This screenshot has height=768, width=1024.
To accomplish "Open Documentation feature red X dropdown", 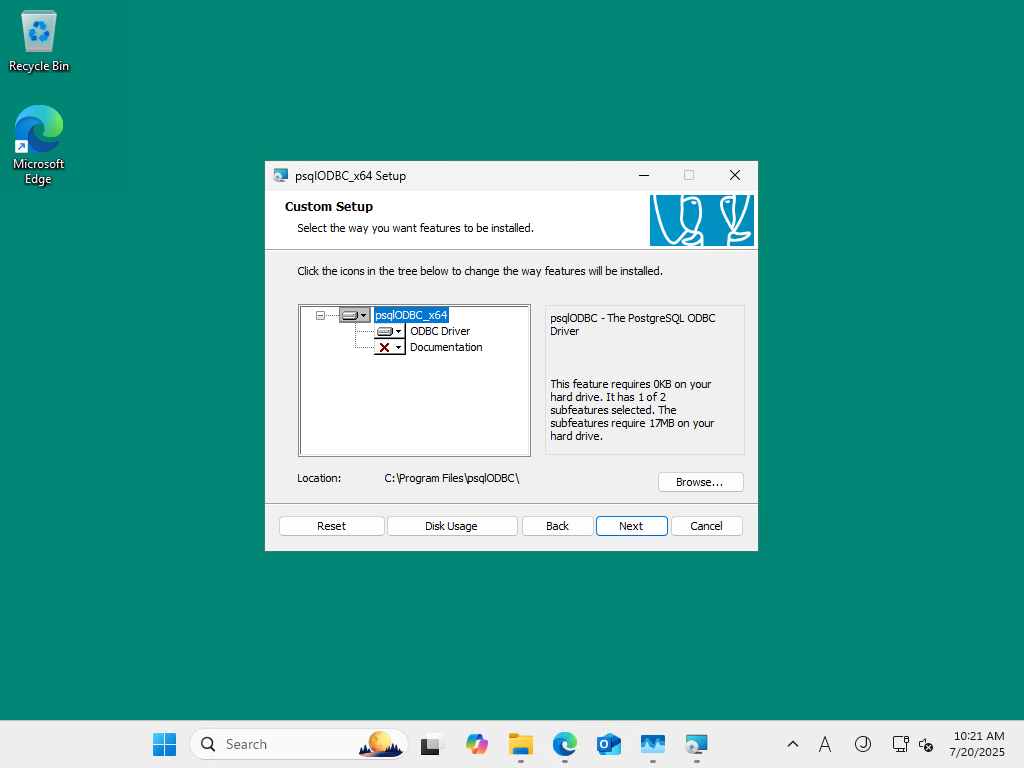I will point(390,347).
